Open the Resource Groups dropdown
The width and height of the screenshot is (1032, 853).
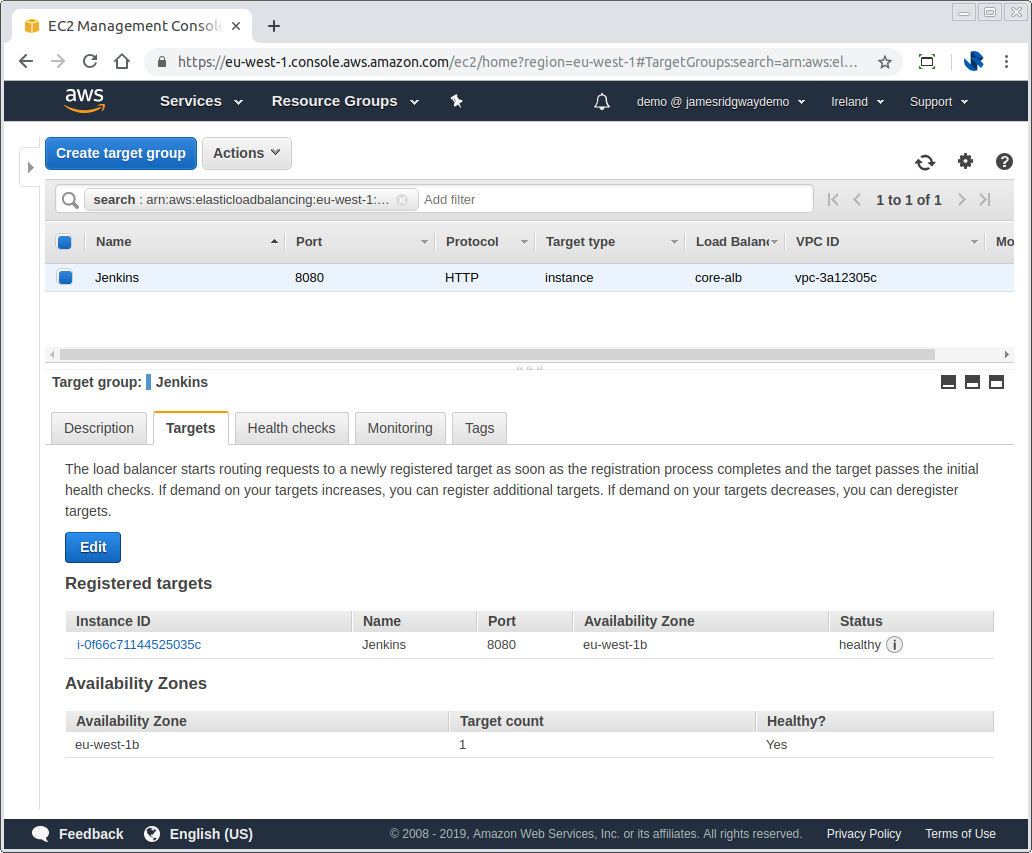click(x=346, y=101)
